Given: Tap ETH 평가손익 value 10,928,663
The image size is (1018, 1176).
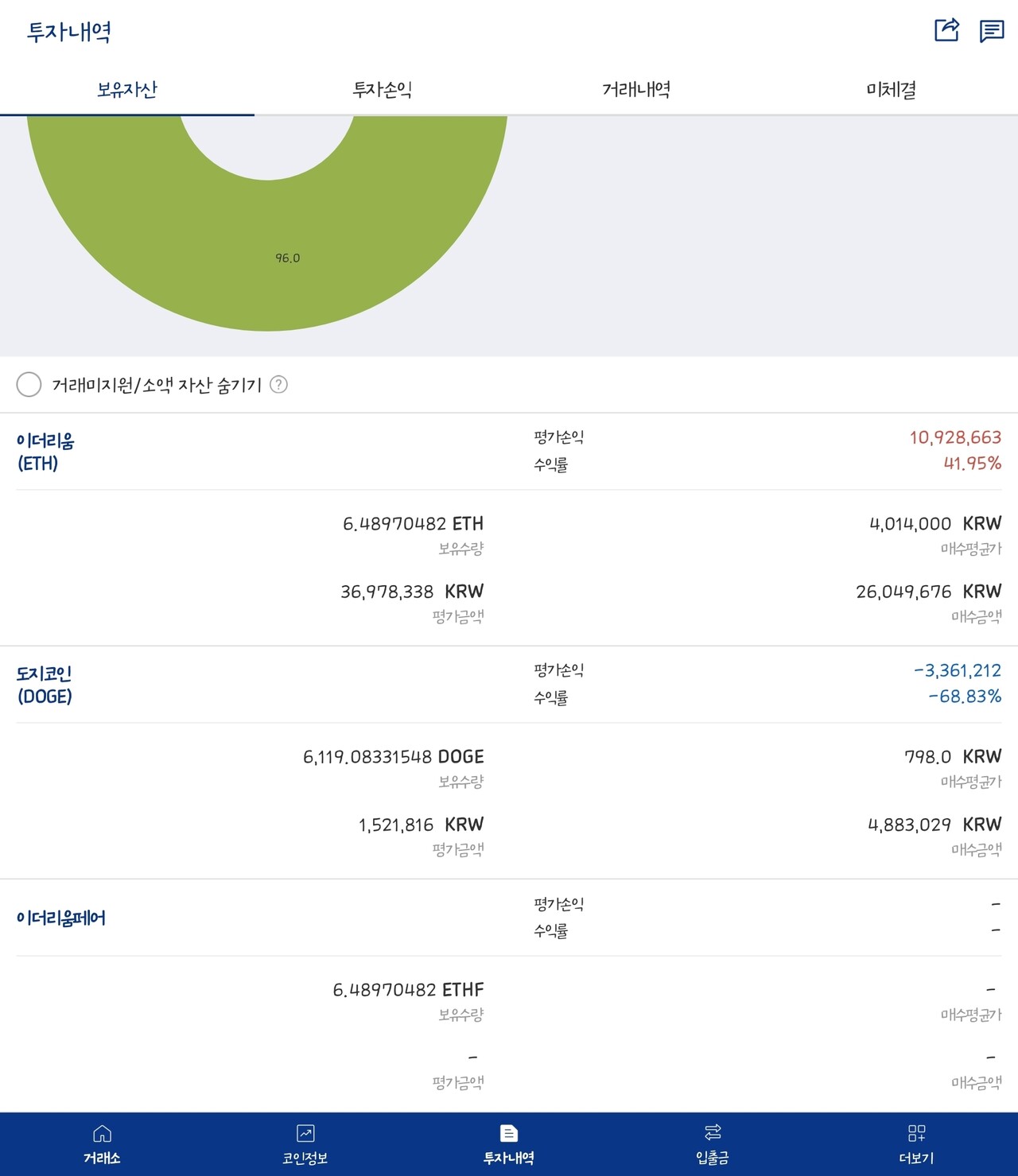Looking at the screenshot, I should point(955,437).
